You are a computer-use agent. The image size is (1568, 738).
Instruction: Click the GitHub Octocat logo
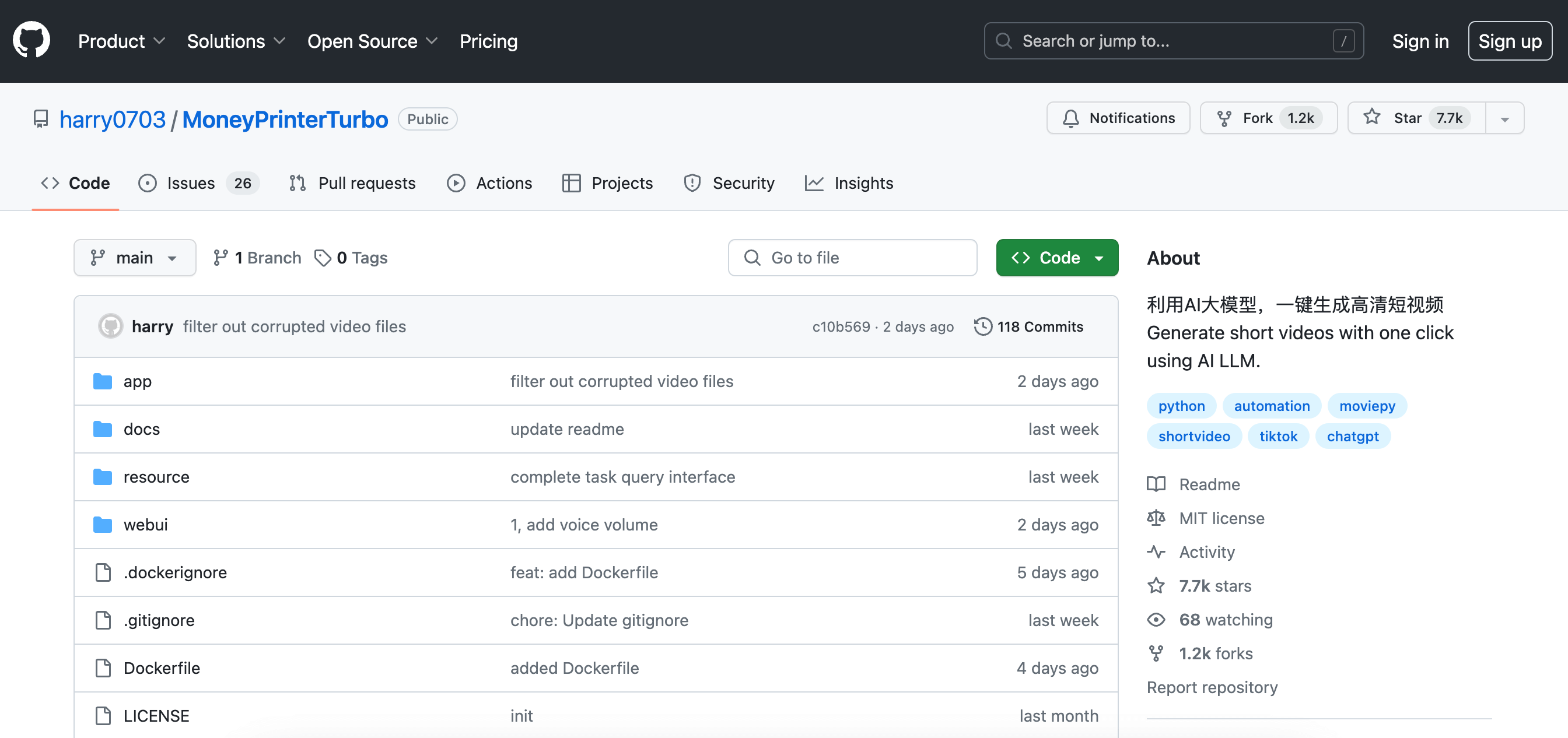tap(32, 40)
